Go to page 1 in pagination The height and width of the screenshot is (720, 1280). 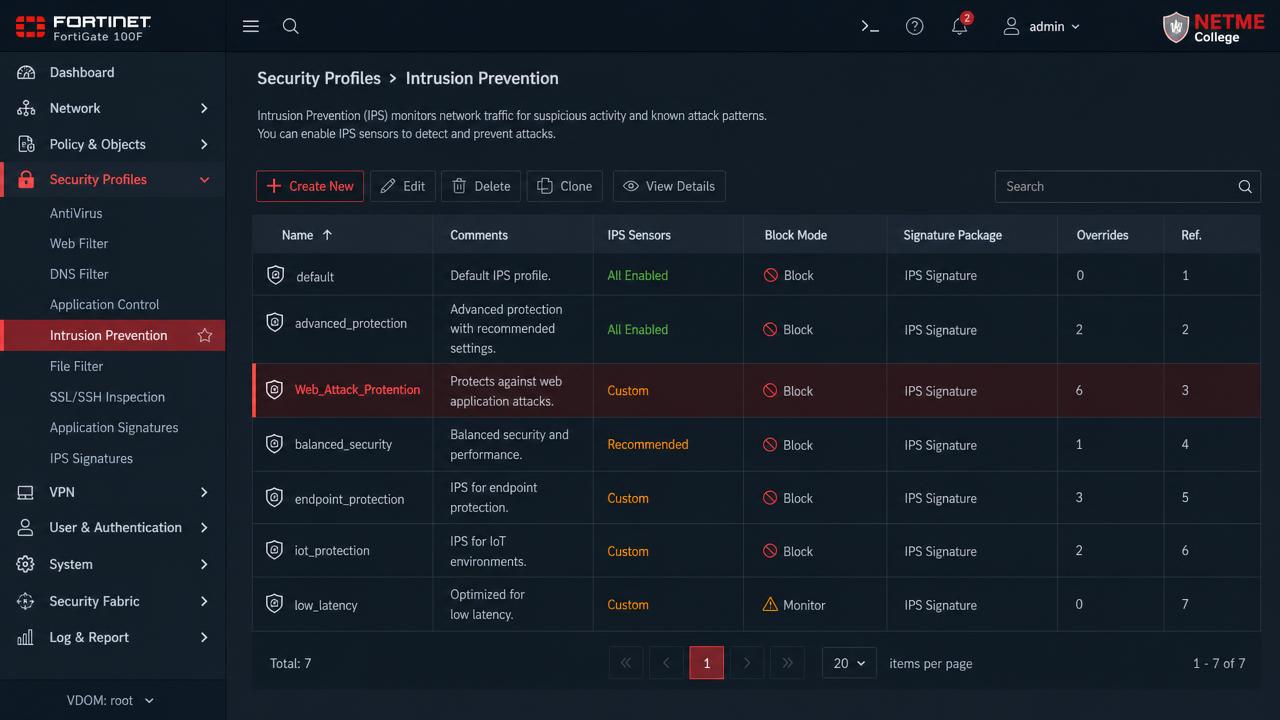[x=706, y=663]
